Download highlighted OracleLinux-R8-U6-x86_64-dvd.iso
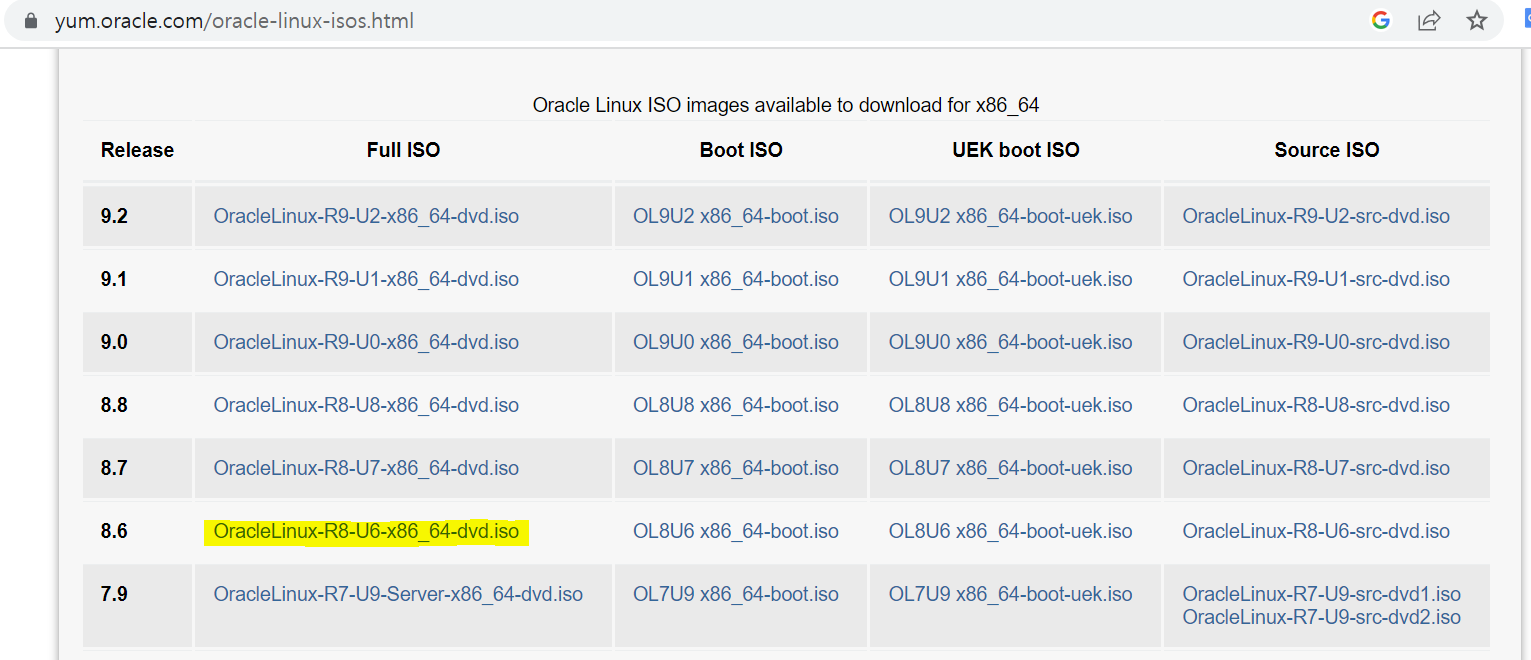This screenshot has width=1531, height=660. tap(366, 531)
